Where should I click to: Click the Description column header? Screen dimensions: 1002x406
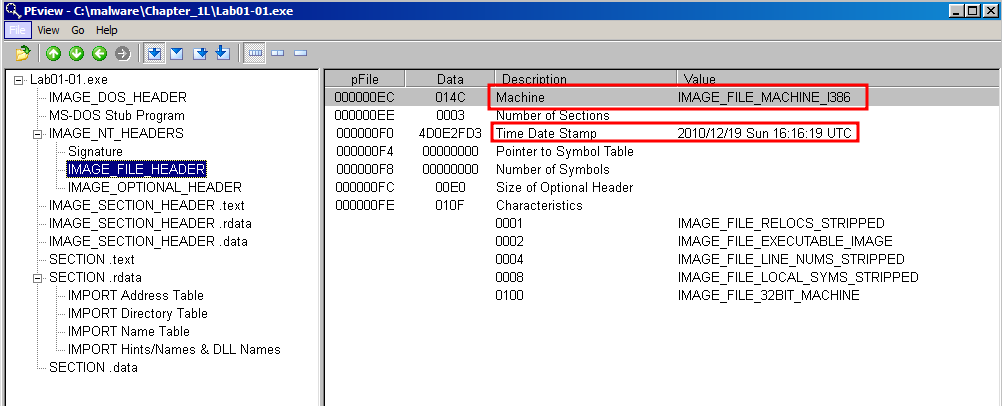585,79
